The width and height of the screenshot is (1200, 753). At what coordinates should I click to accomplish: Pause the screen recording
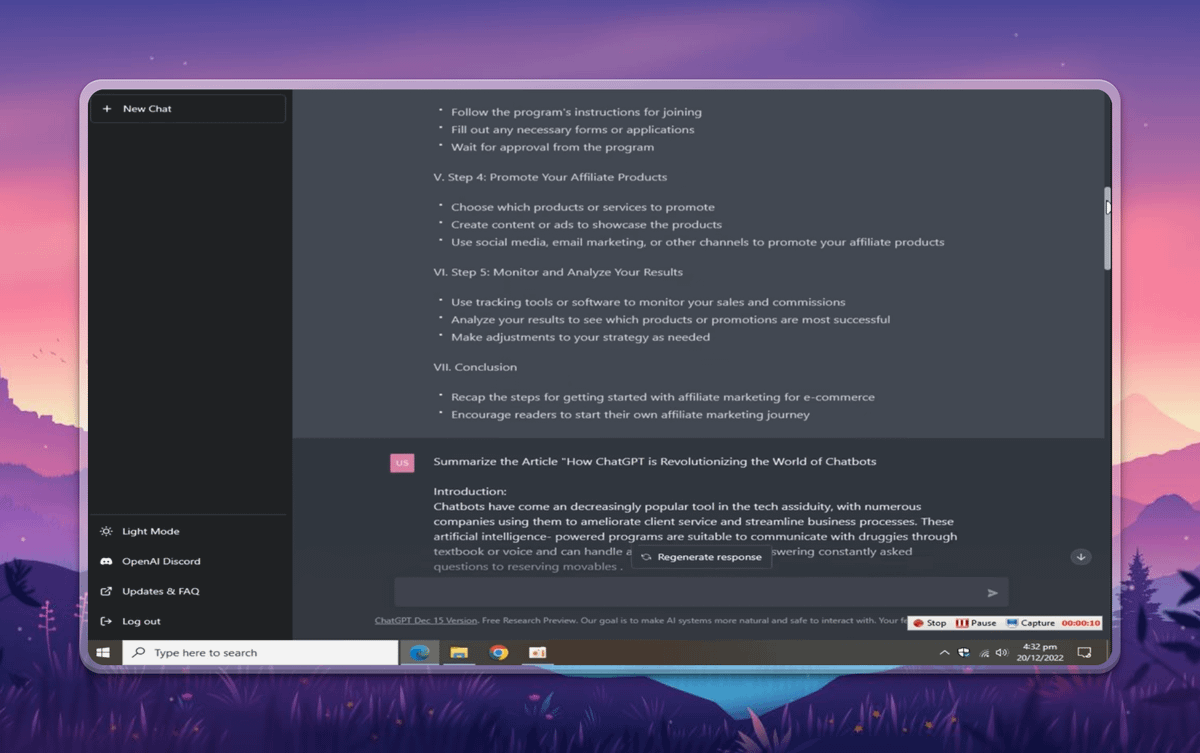click(x=976, y=623)
